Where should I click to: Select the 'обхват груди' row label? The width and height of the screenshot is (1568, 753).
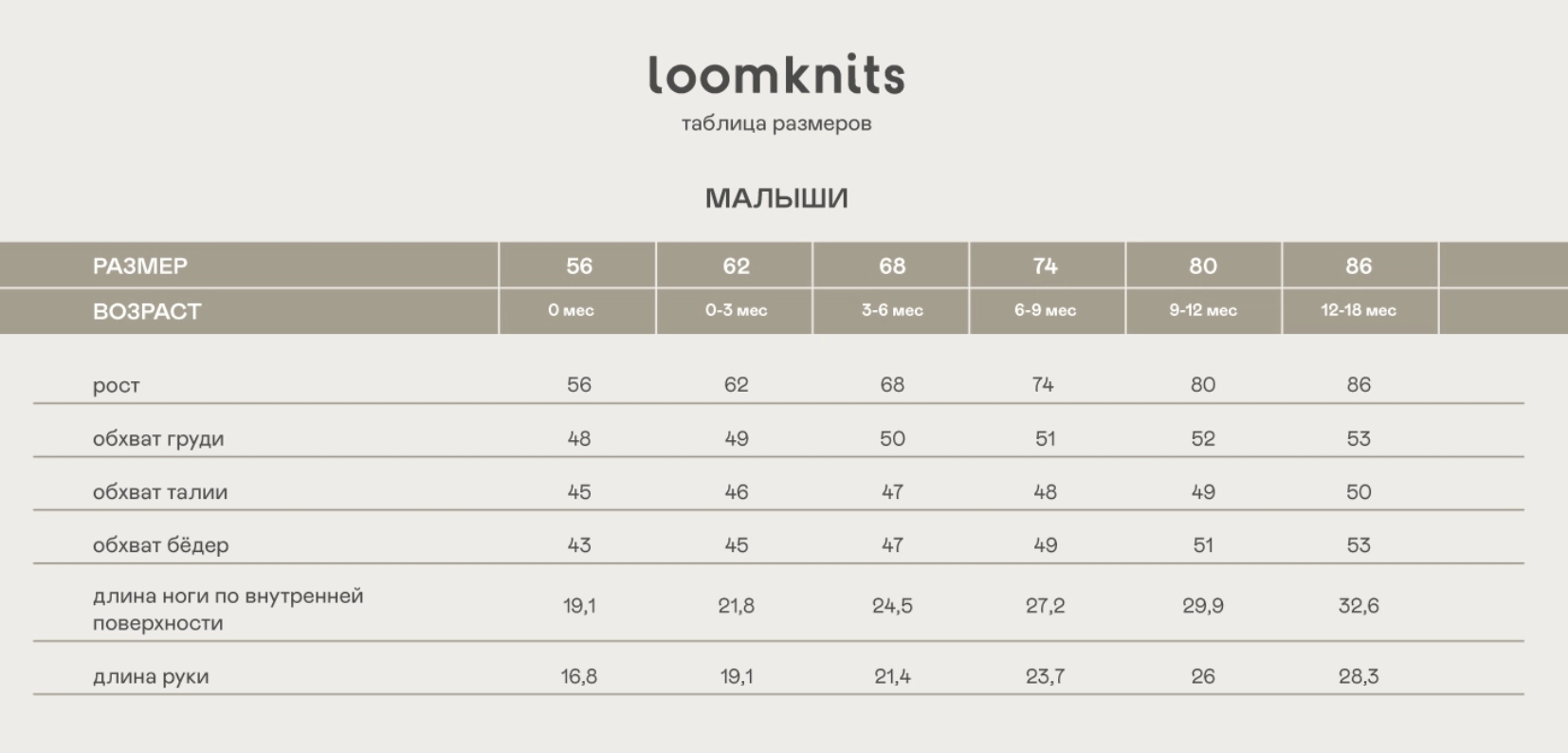(158, 438)
